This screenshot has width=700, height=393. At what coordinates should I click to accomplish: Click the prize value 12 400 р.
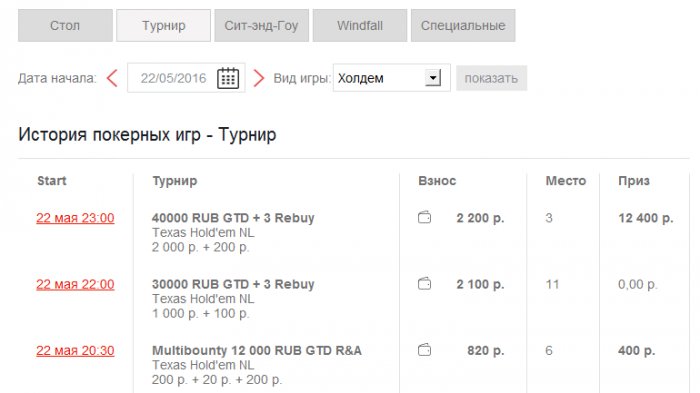click(x=646, y=218)
